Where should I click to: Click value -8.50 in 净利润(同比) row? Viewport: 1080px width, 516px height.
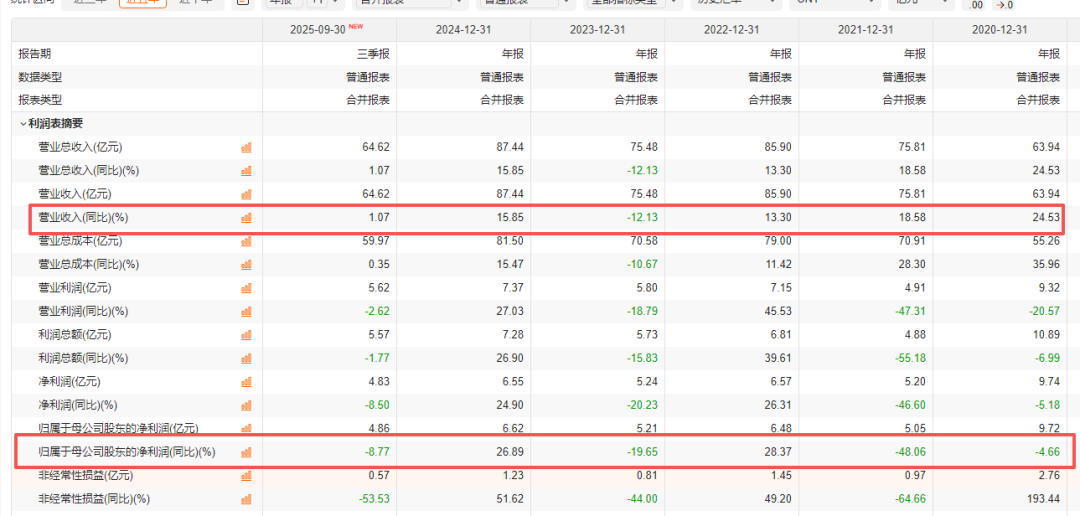[x=377, y=405]
